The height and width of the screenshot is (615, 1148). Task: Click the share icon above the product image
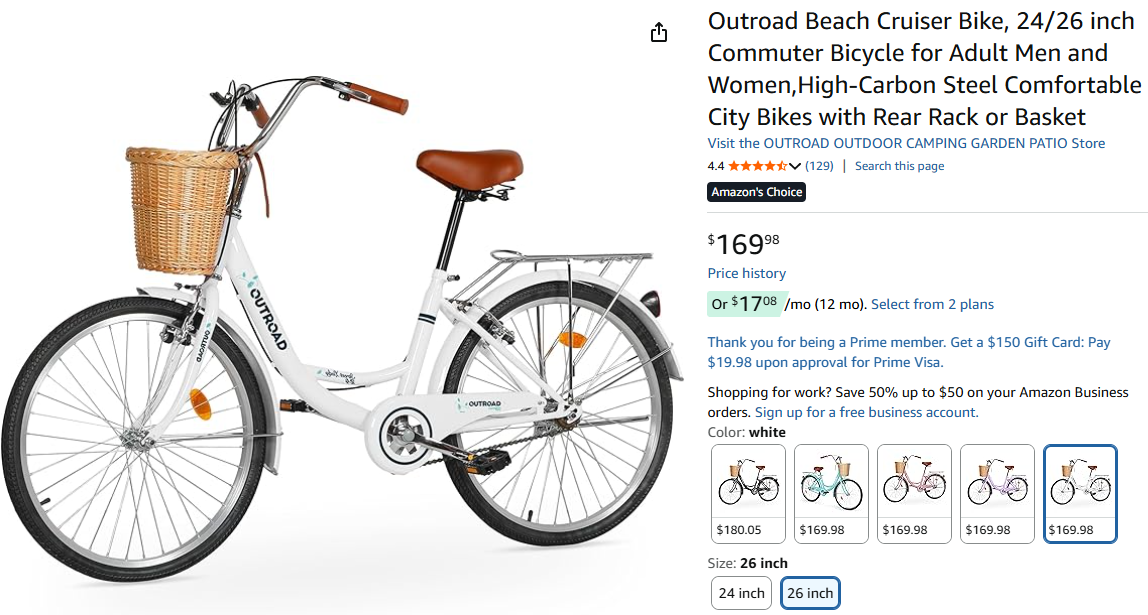[658, 33]
